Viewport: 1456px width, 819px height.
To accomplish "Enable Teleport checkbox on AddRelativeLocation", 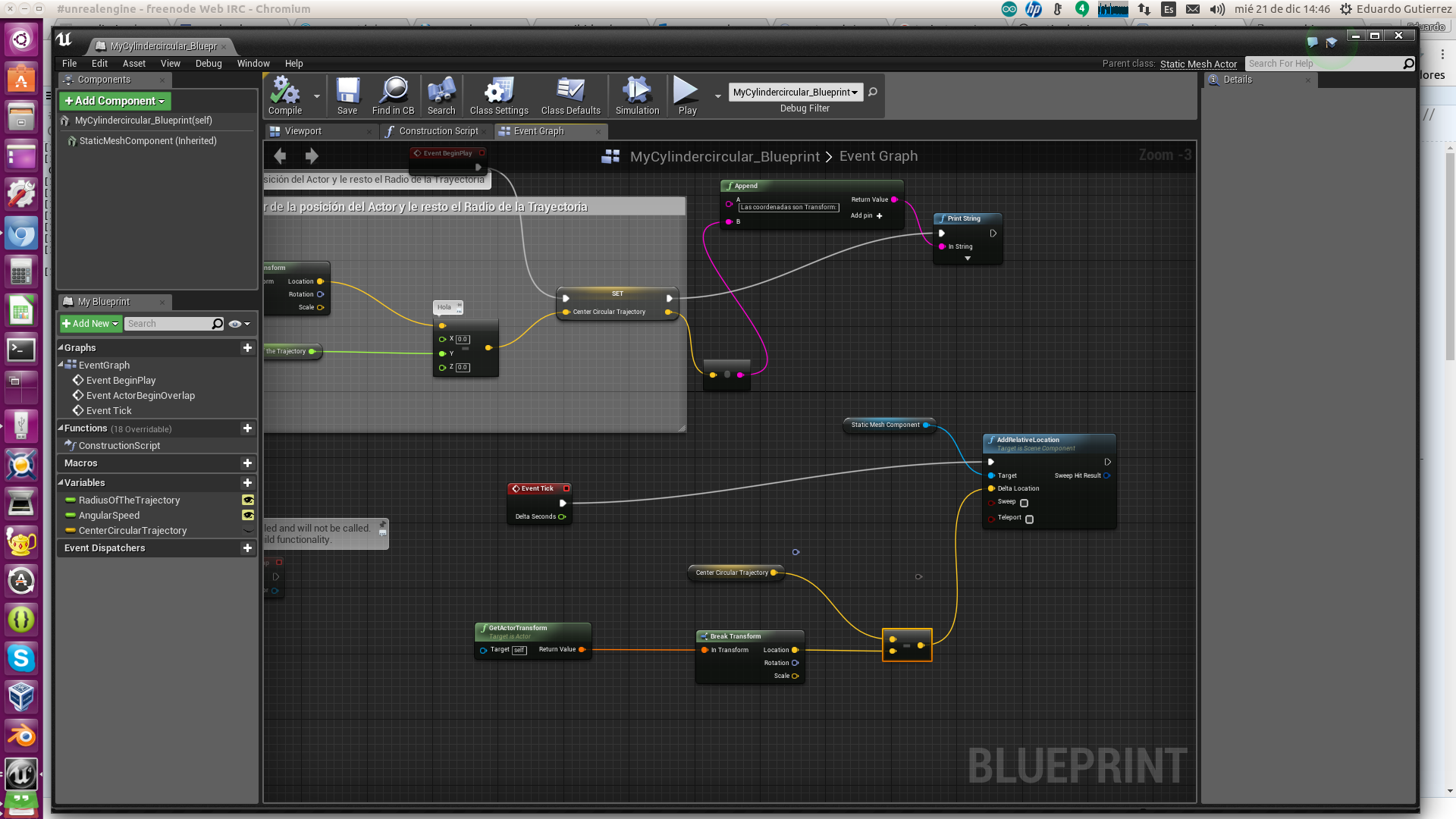I will pyautogui.click(x=1029, y=519).
